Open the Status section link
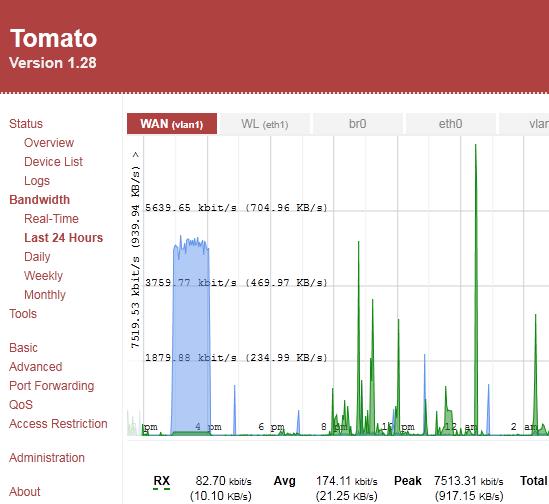 26,124
